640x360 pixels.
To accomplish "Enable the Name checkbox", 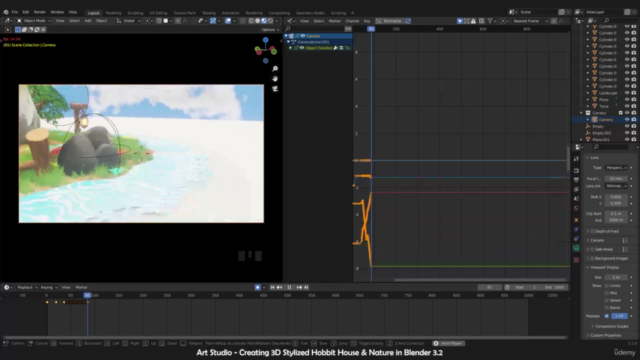I will (x=607, y=308).
